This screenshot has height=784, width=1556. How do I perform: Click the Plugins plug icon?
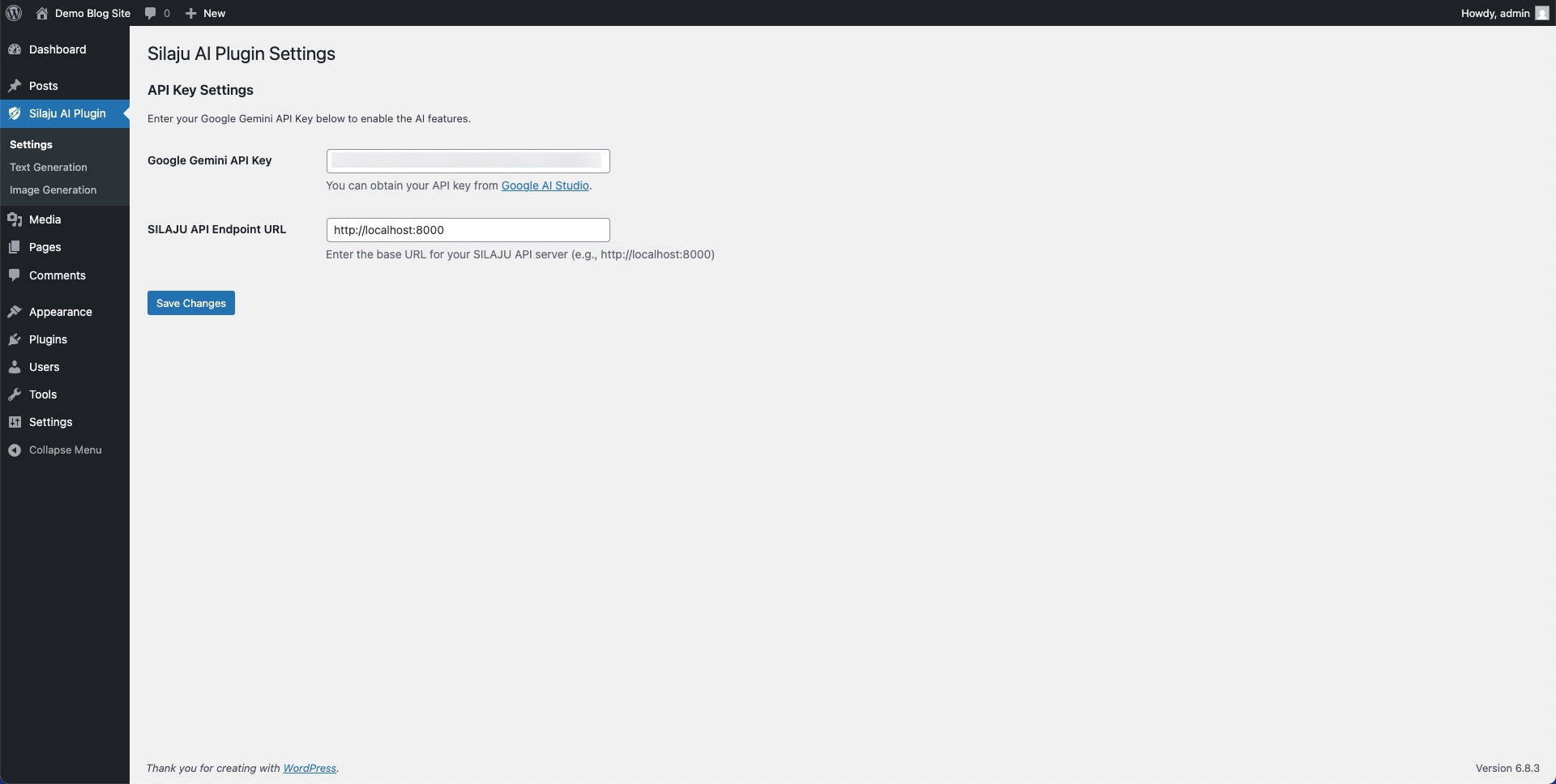click(15, 339)
